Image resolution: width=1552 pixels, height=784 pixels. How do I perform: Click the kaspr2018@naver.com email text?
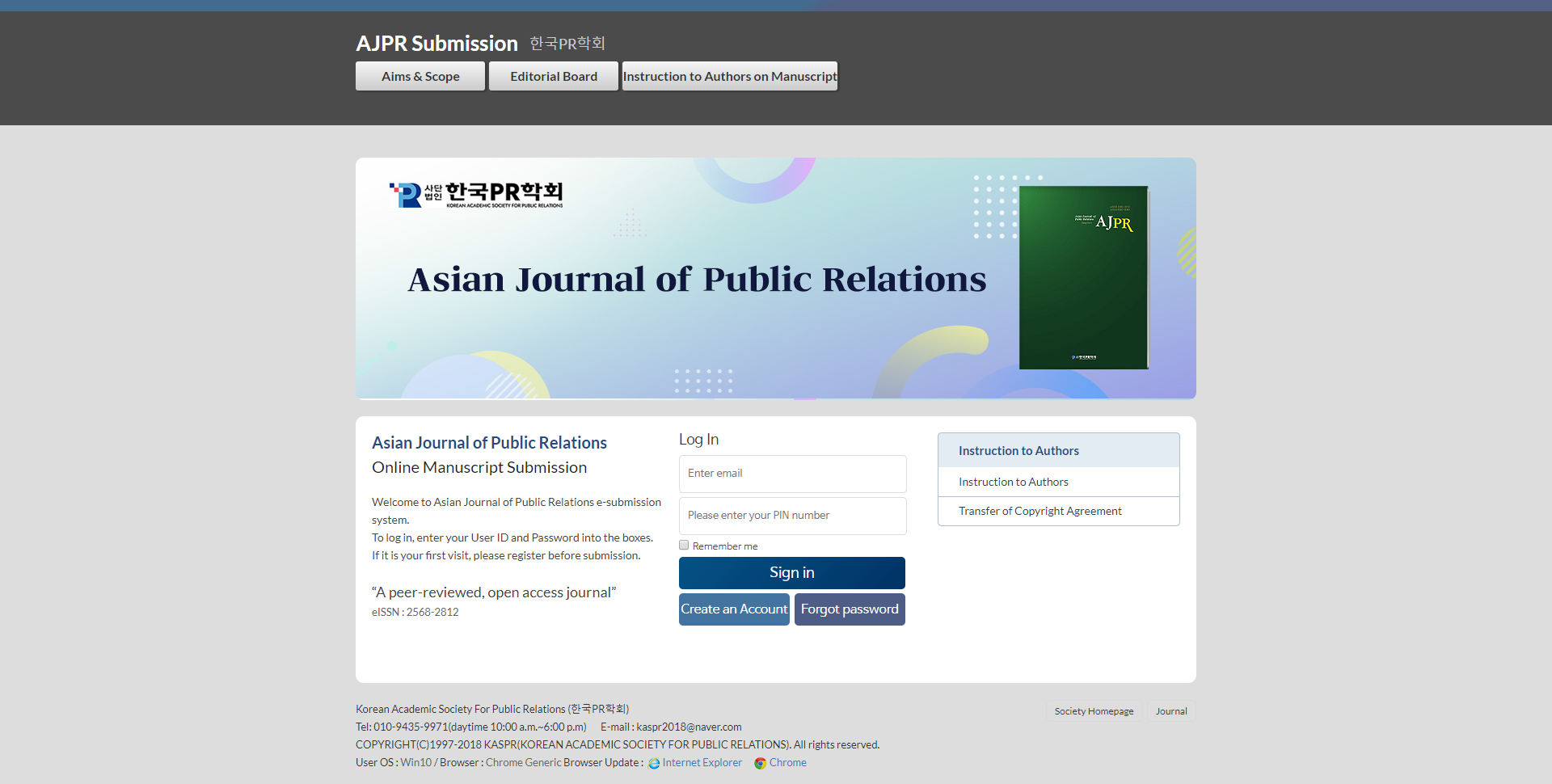coord(689,727)
